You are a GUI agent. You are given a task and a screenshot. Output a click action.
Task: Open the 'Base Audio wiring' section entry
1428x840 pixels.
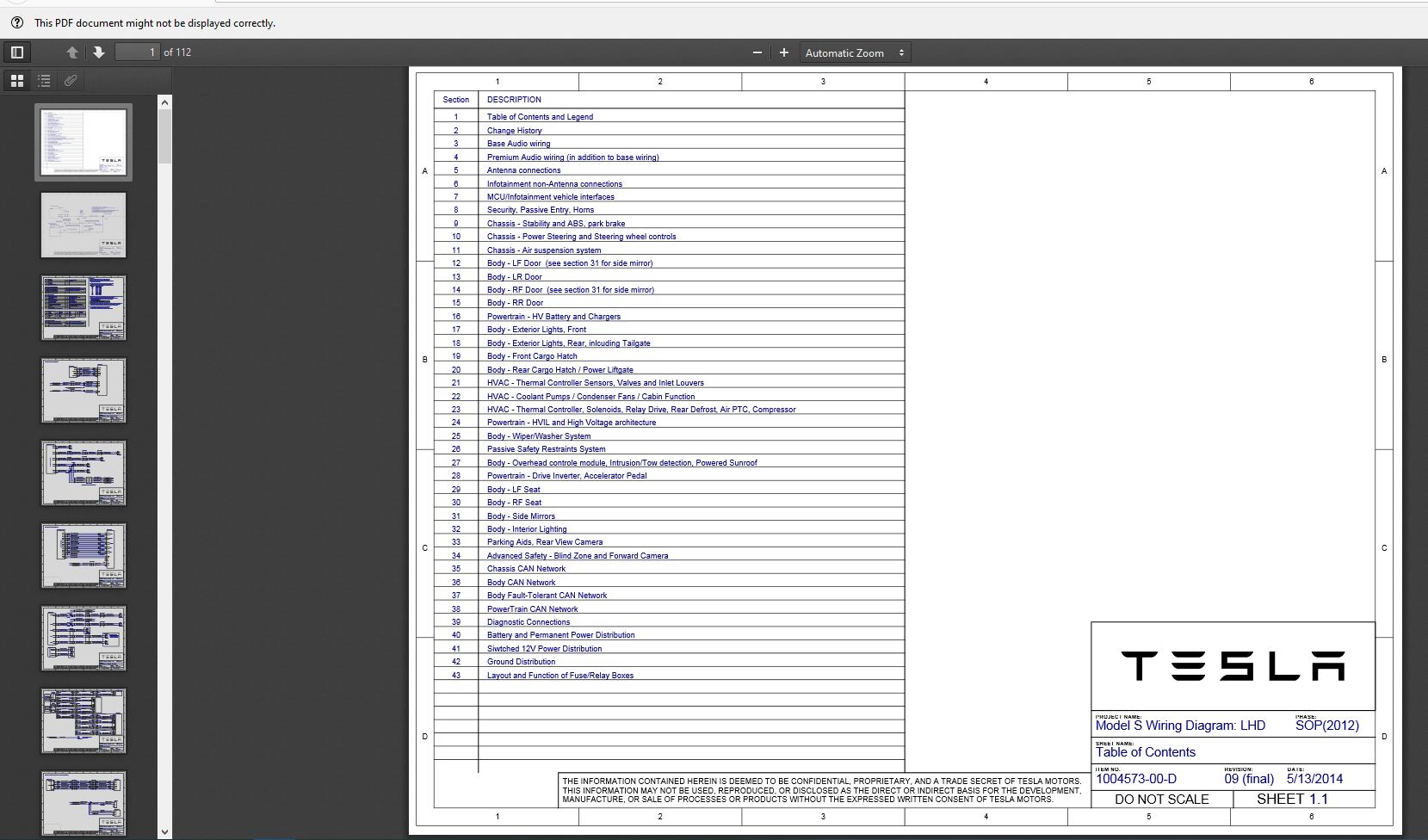(x=519, y=144)
